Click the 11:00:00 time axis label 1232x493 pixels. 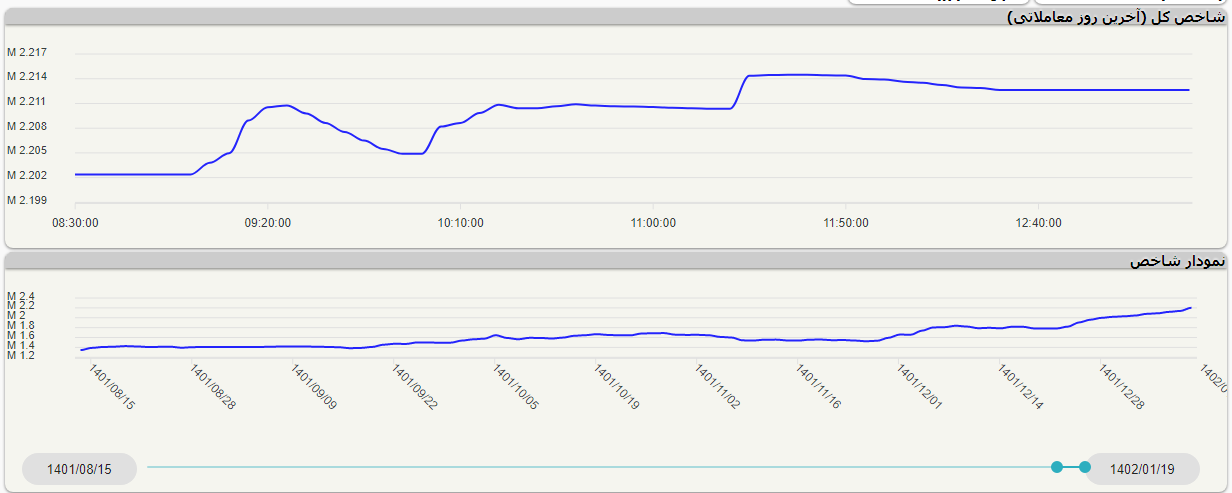point(653,223)
